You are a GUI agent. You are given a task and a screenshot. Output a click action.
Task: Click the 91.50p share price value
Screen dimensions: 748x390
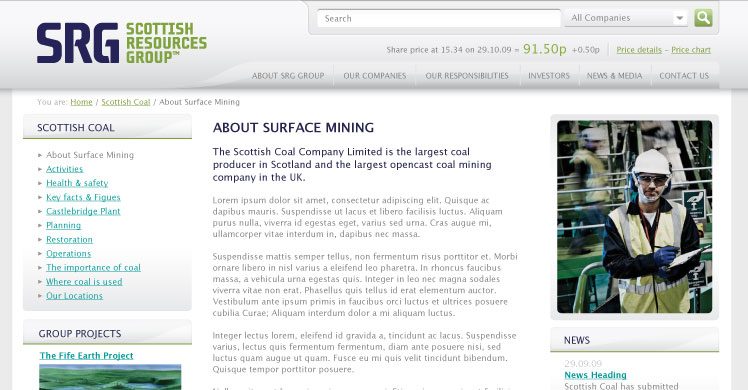tap(544, 49)
